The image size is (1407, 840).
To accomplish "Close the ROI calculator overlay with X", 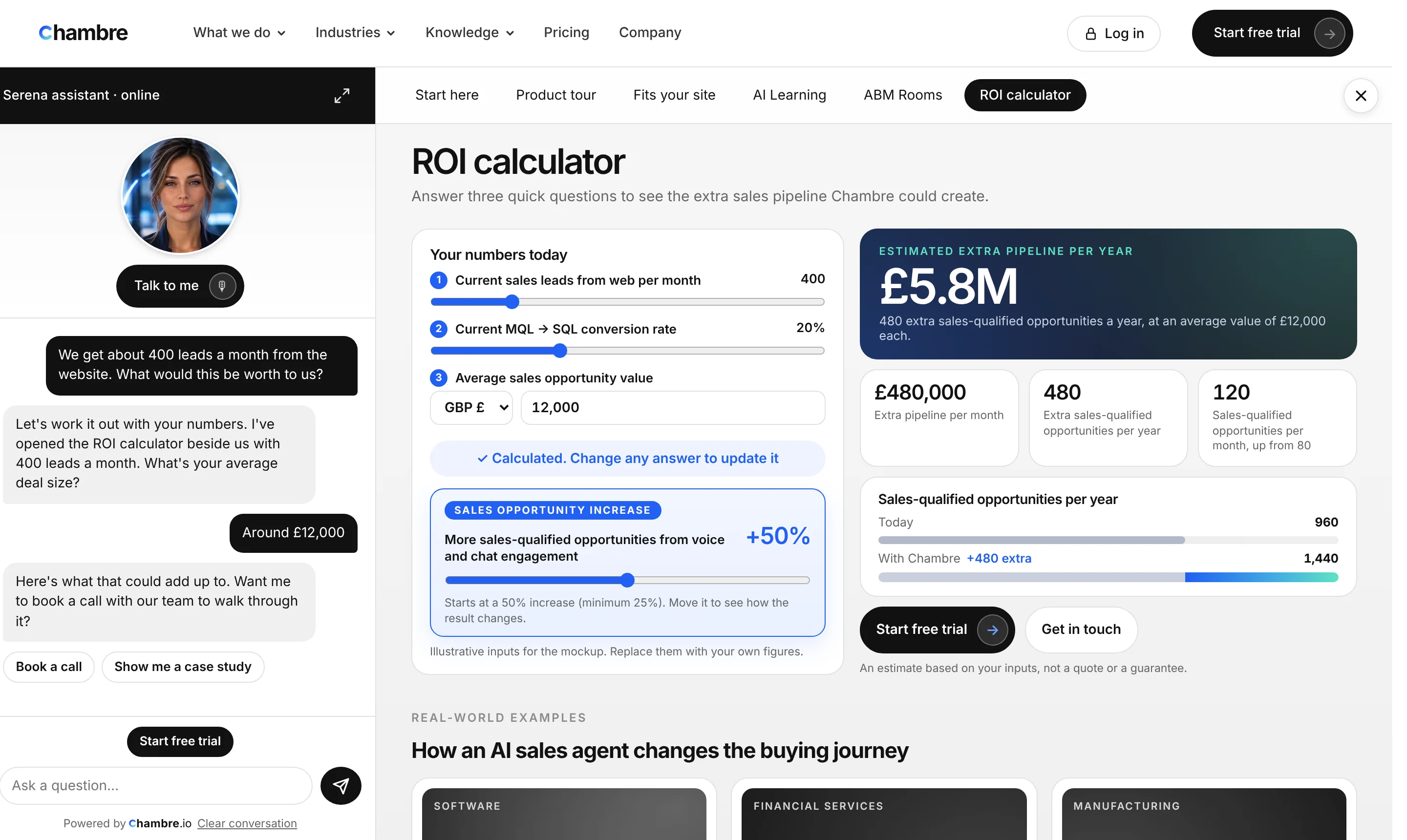I will [1360, 96].
